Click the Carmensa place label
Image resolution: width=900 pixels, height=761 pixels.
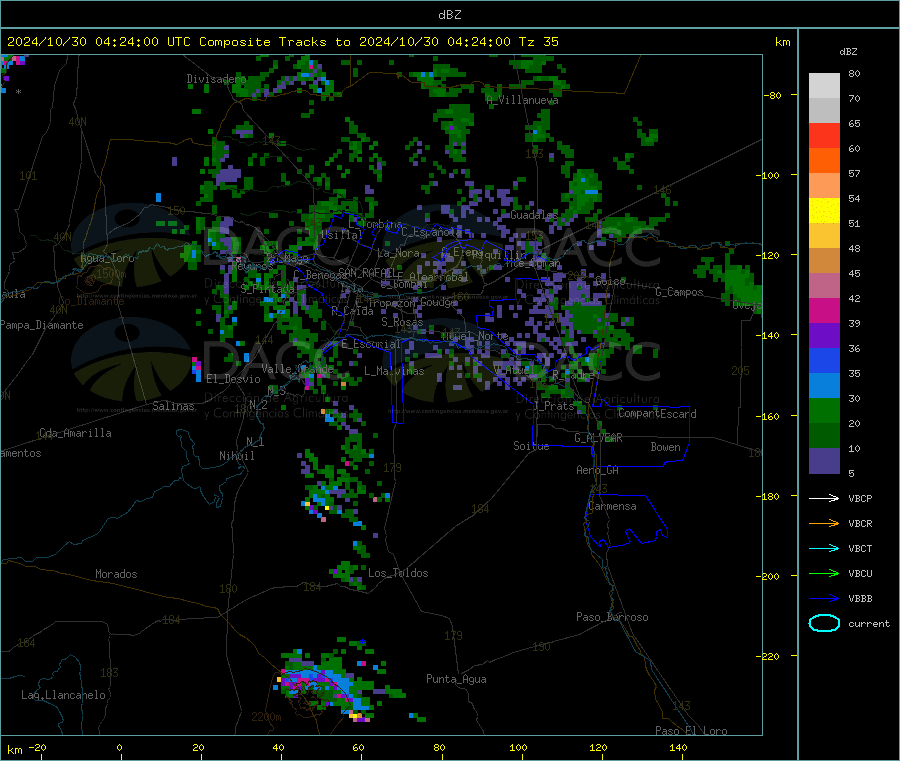pyautogui.click(x=612, y=506)
